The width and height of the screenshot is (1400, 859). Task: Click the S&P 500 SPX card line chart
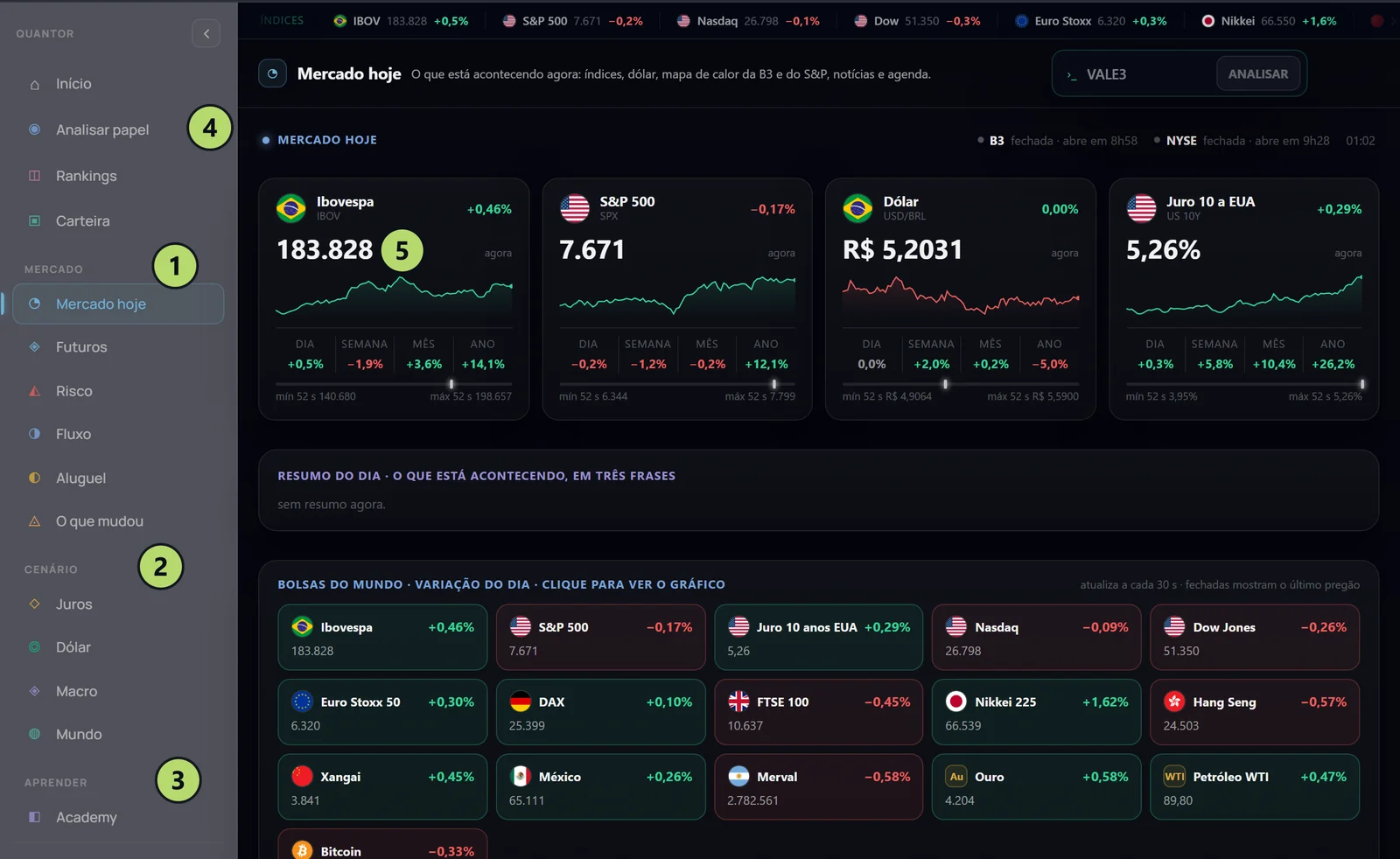tap(677, 296)
